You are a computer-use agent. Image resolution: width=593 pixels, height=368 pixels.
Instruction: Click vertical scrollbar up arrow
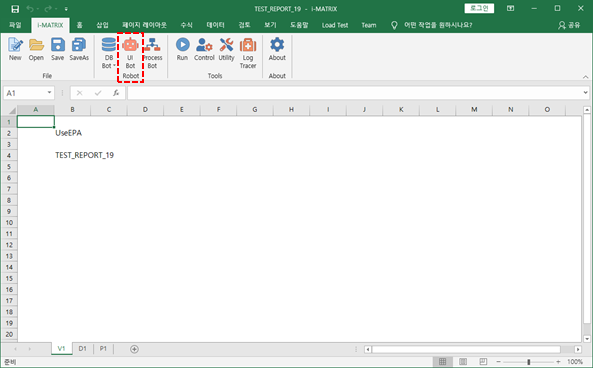(587, 110)
